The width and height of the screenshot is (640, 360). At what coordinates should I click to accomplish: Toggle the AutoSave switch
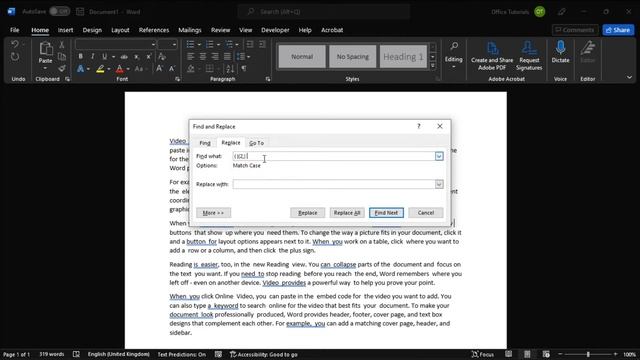(x=60, y=11)
